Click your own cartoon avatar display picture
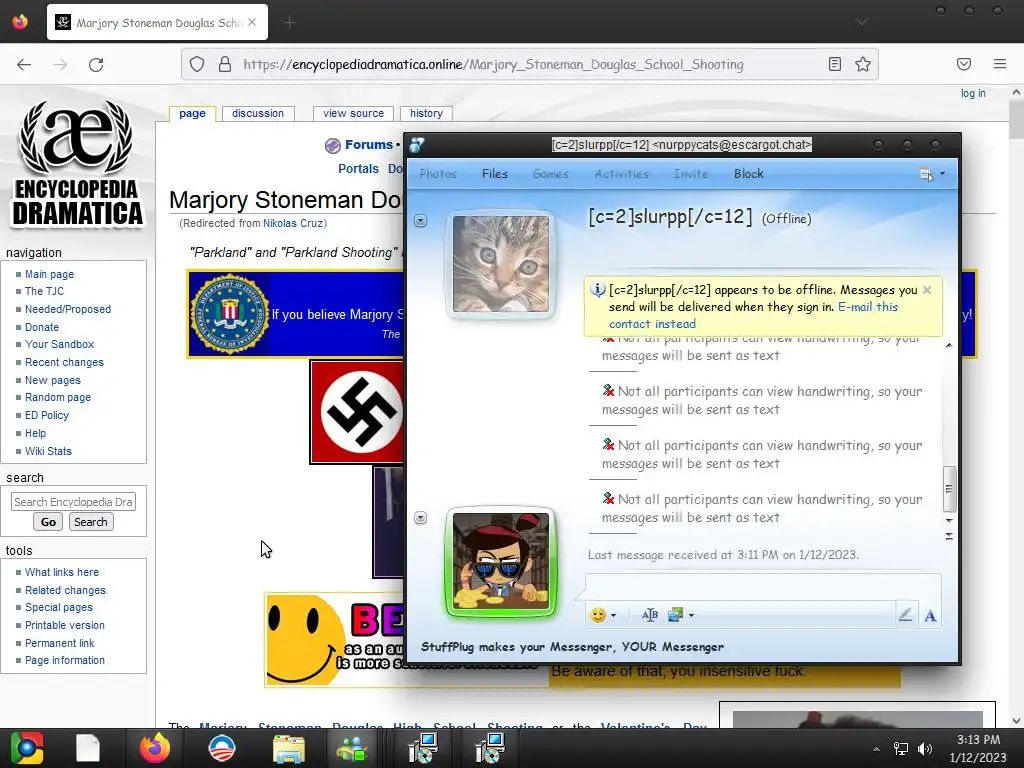The image size is (1024, 768). (501, 561)
